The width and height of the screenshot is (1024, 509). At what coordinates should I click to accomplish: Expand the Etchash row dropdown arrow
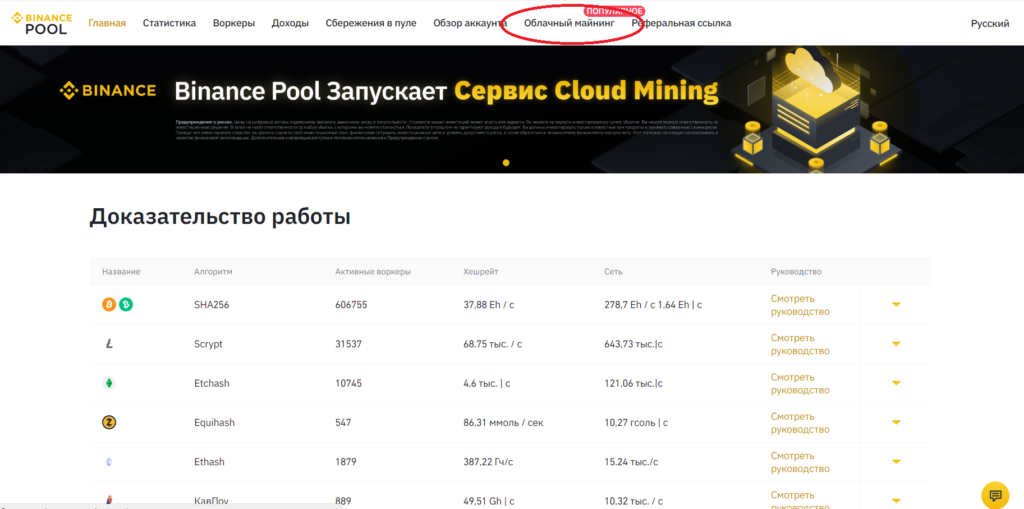coord(896,383)
